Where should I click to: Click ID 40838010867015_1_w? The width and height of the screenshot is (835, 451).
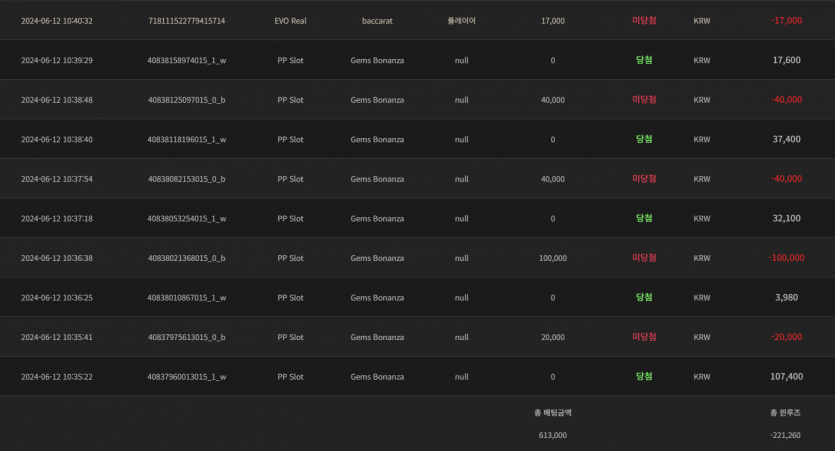(186, 297)
